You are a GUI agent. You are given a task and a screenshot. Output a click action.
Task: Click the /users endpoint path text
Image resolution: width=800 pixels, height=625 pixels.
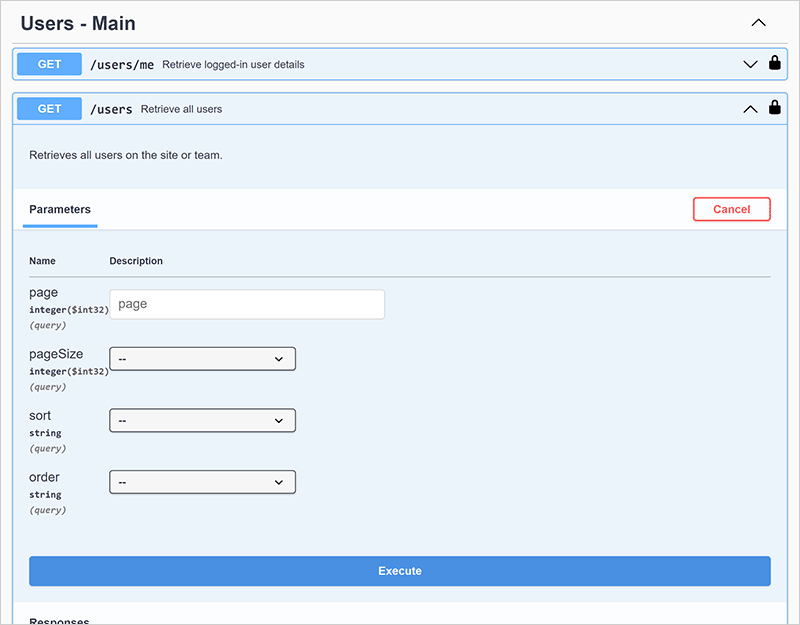pos(111,109)
